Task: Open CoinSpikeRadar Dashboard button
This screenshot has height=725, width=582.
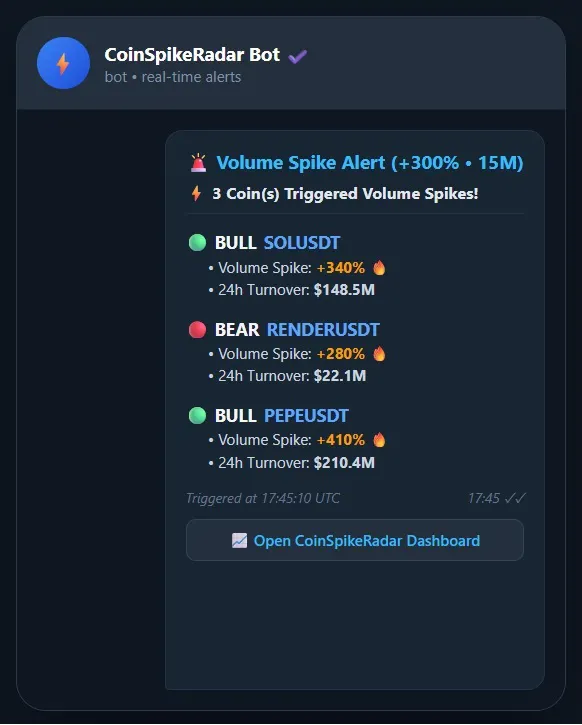Action: coord(355,540)
